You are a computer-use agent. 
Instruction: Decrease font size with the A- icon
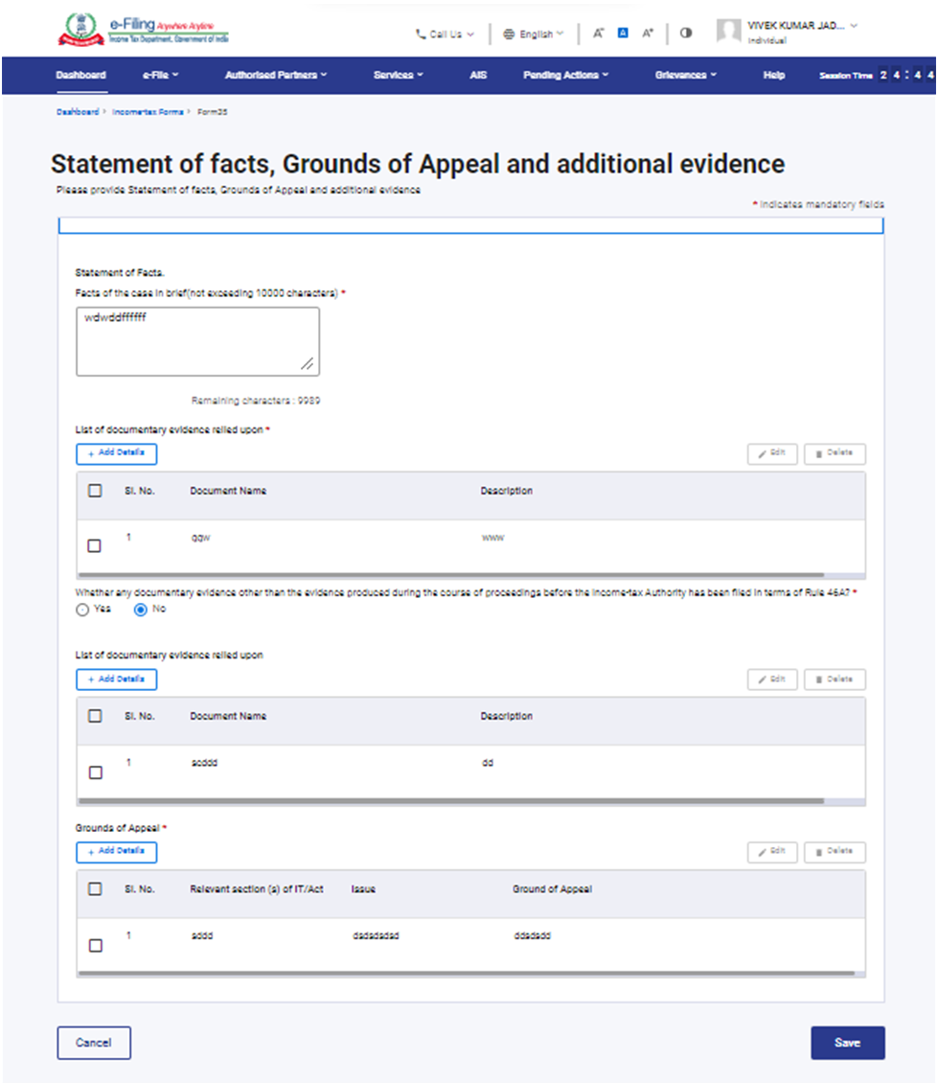click(597, 33)
